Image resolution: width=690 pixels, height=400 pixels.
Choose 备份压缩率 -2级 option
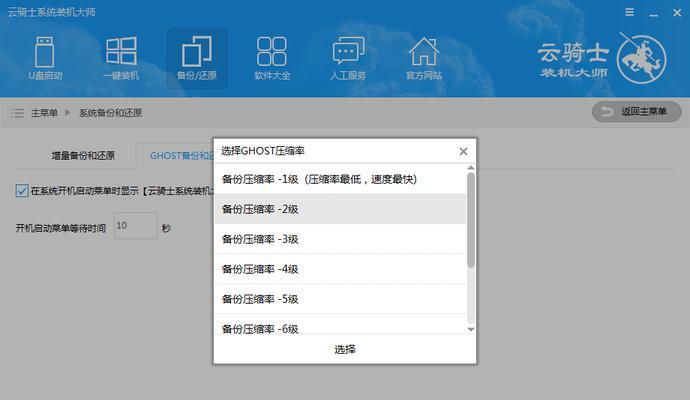click(x=340, y=209)
